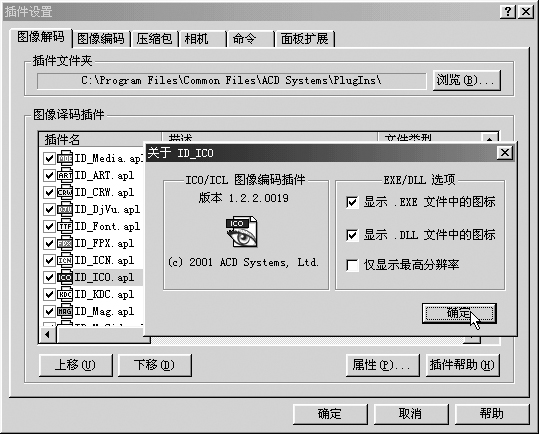Screen dimensions: 539x434
Task: Uncheck the ID_Font.apl plugin checkbox
Action: pyautogui.click(x=49, y=226)
